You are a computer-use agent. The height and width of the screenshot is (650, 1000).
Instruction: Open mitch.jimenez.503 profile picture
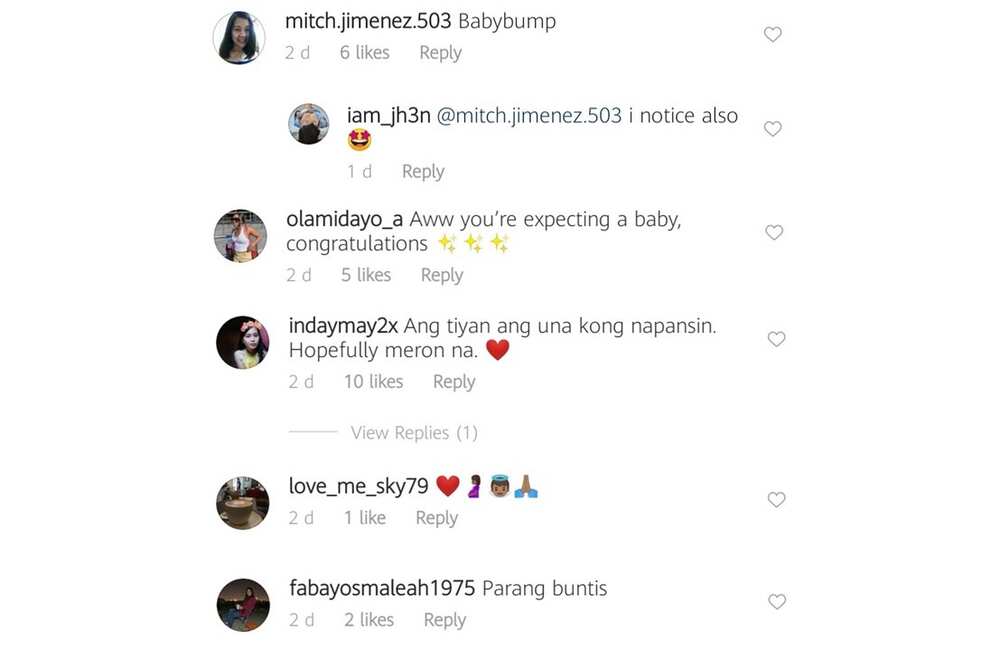click(239, 38)
